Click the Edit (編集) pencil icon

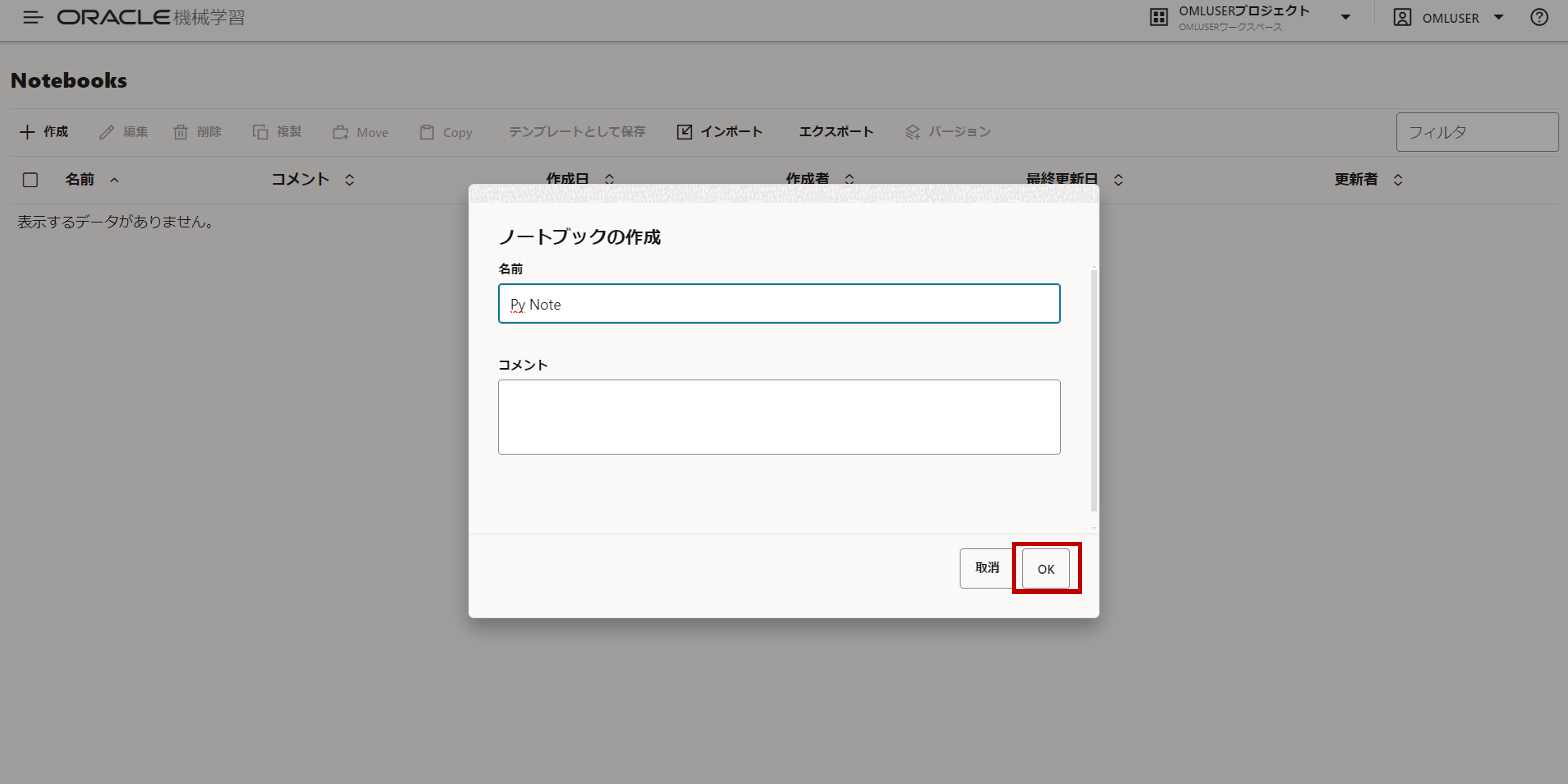click(107, 132)
